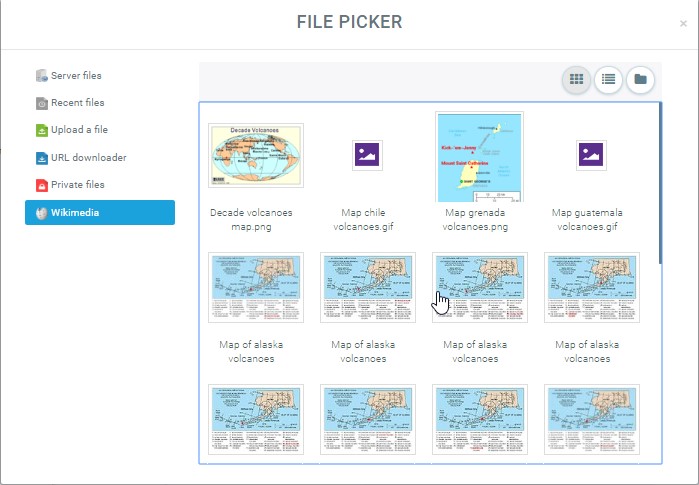This screenshot has width=699, height=485.
Task: Click the Upload a file icon
Action: (42, 130)
